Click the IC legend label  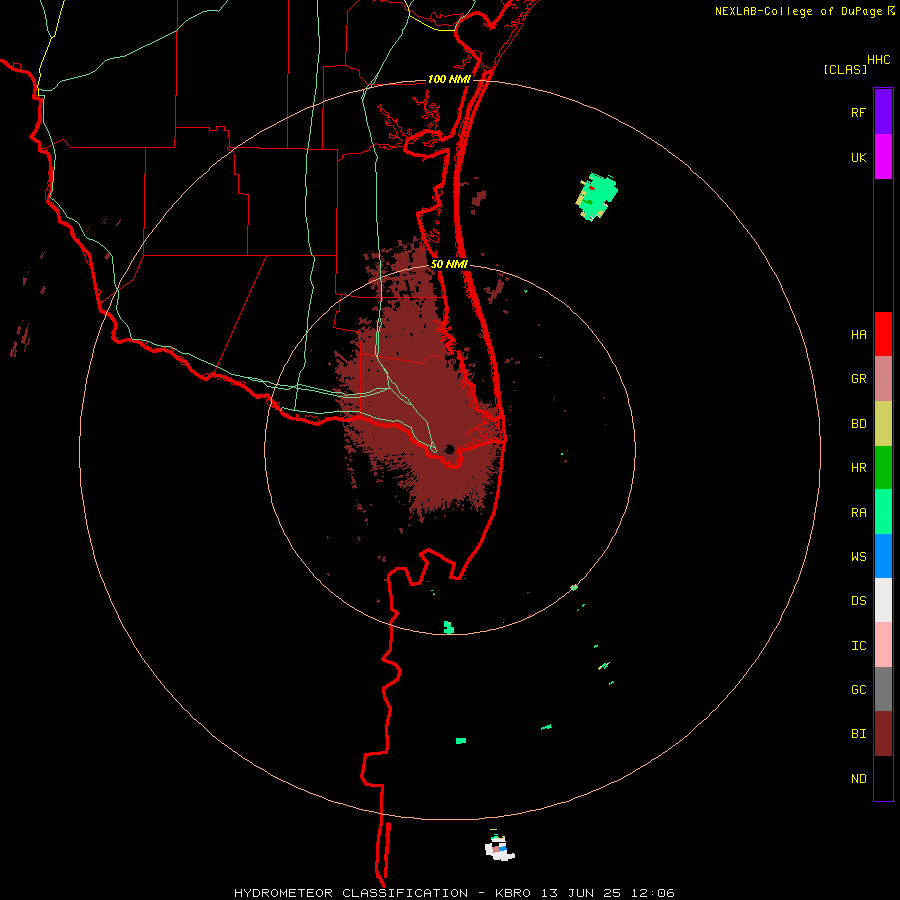tap(858, 645)
